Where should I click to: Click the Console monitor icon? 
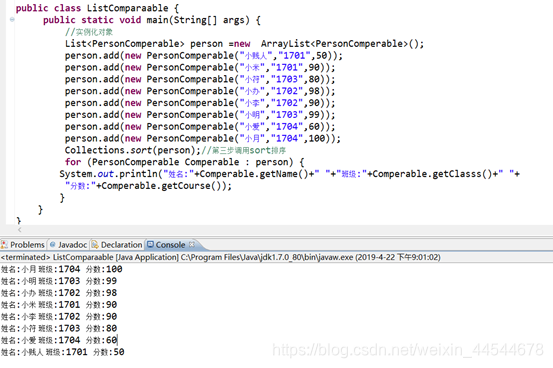click(x=150, y=244)
